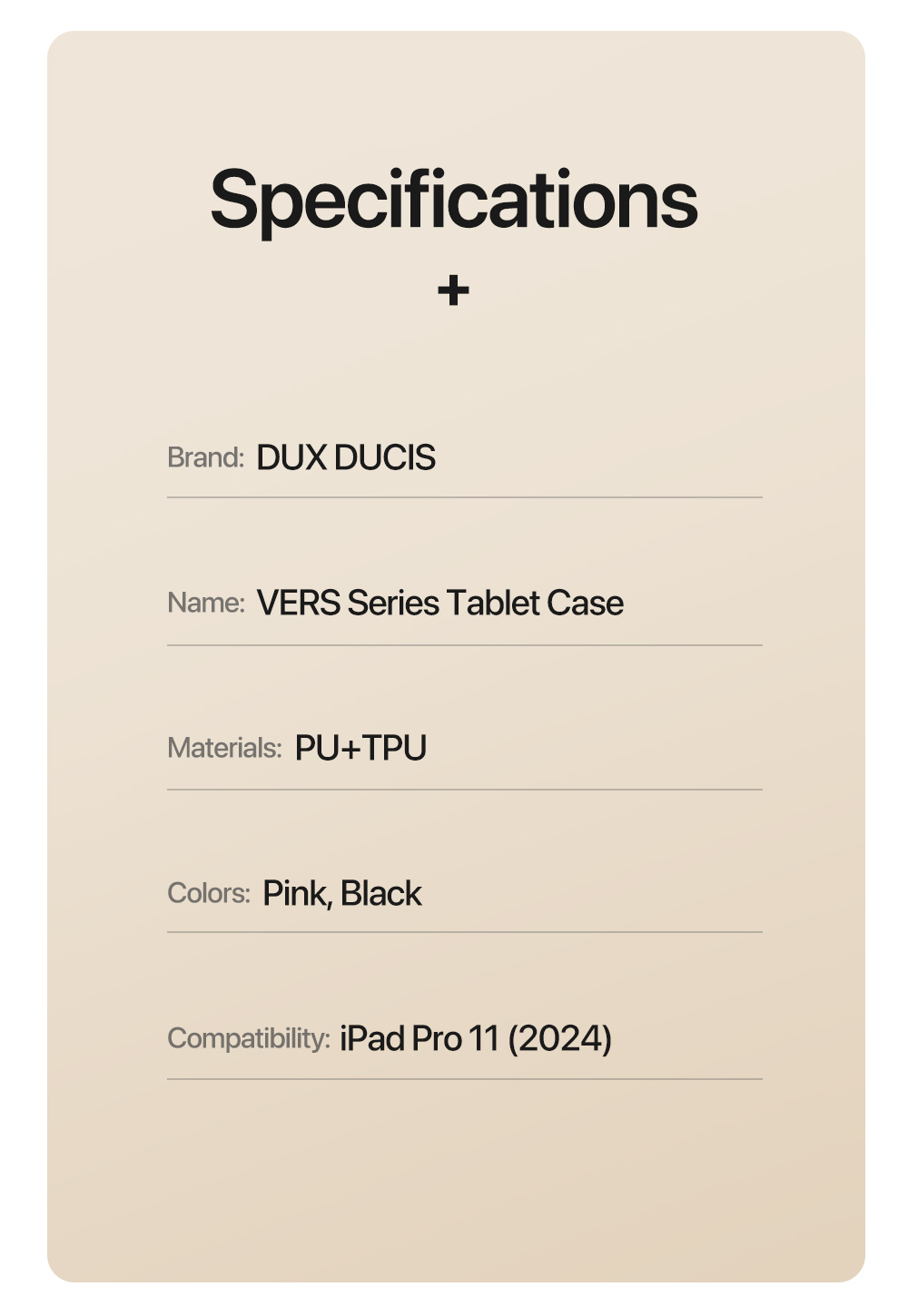The height and width of the screenshot is (1316, 908).
Task: Click the divider line under Brand row
Action: click(465, 497)
